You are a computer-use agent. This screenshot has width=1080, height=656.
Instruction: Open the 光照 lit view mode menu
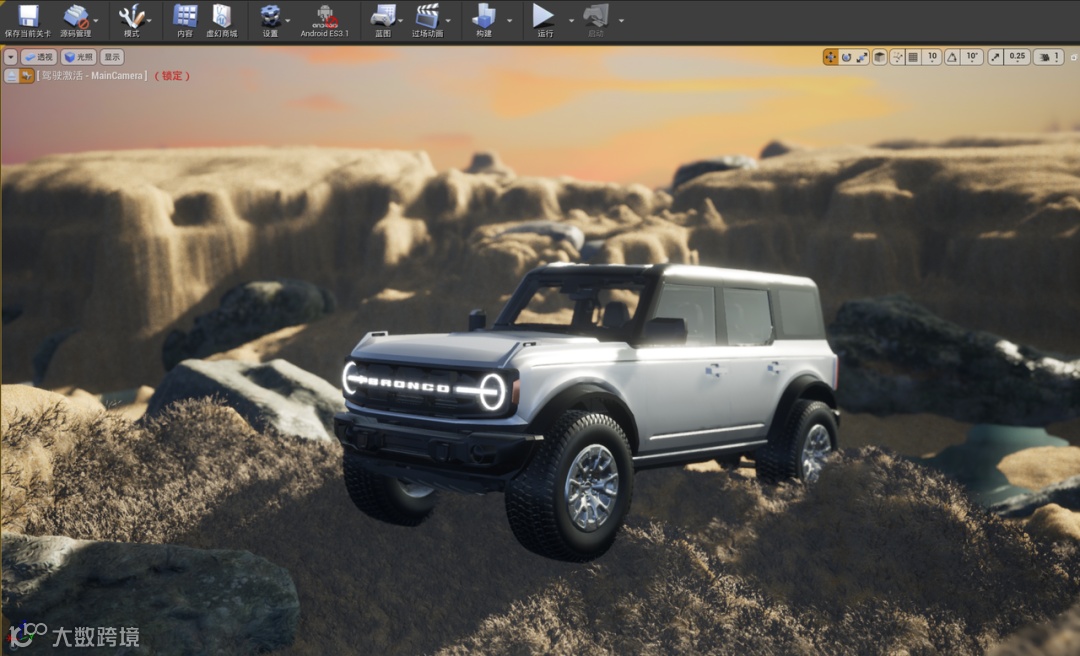79,57
